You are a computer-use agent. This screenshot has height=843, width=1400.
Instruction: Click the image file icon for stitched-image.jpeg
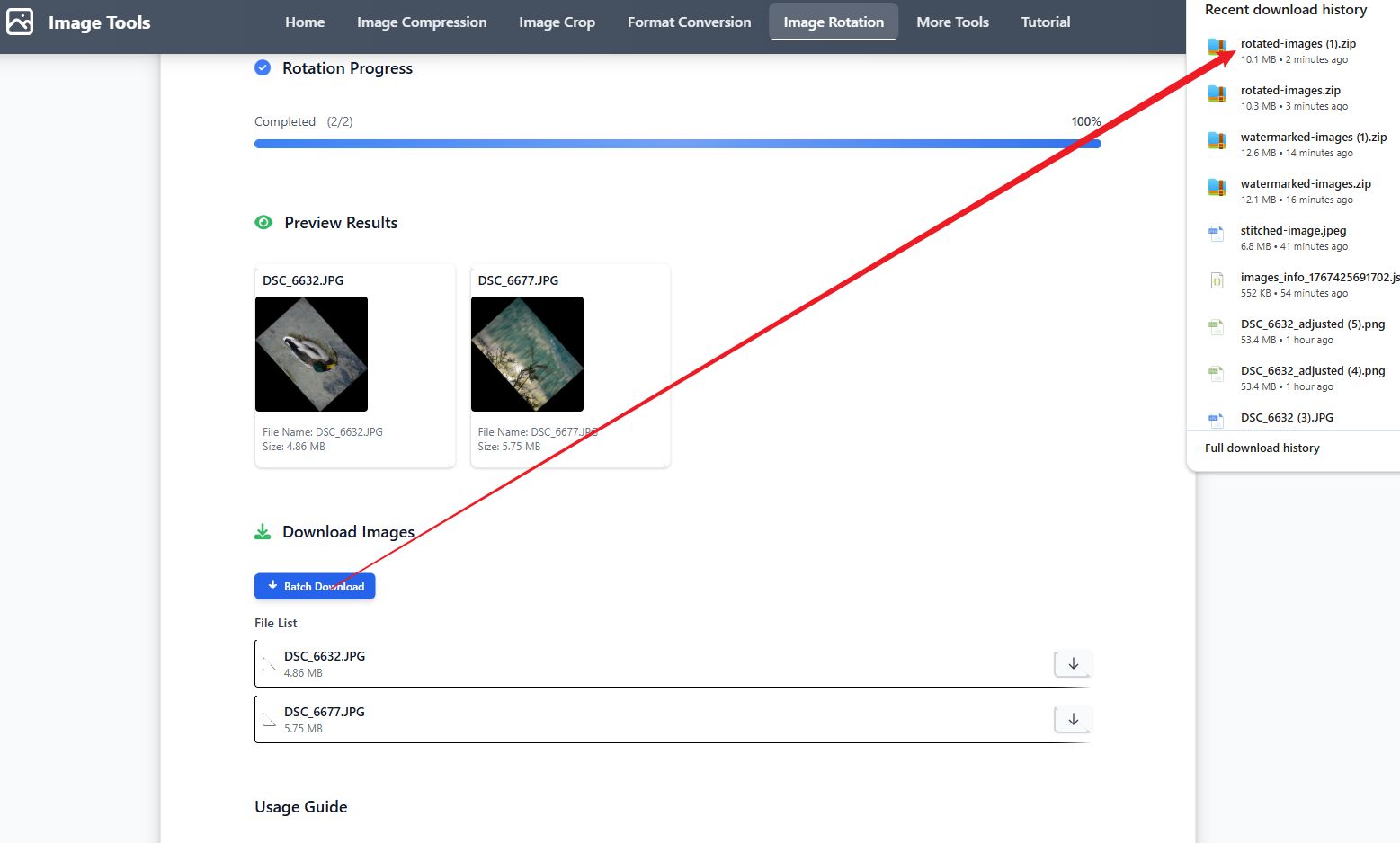coord(1216,234)
